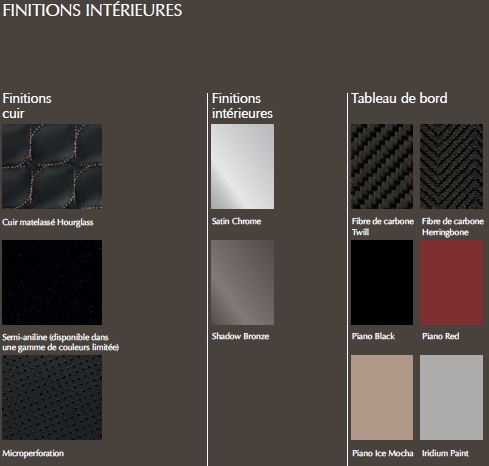This screenshot has height=466, width=489.
Task: Click the Finitions Intérieures page title
Action: [92, 10]
